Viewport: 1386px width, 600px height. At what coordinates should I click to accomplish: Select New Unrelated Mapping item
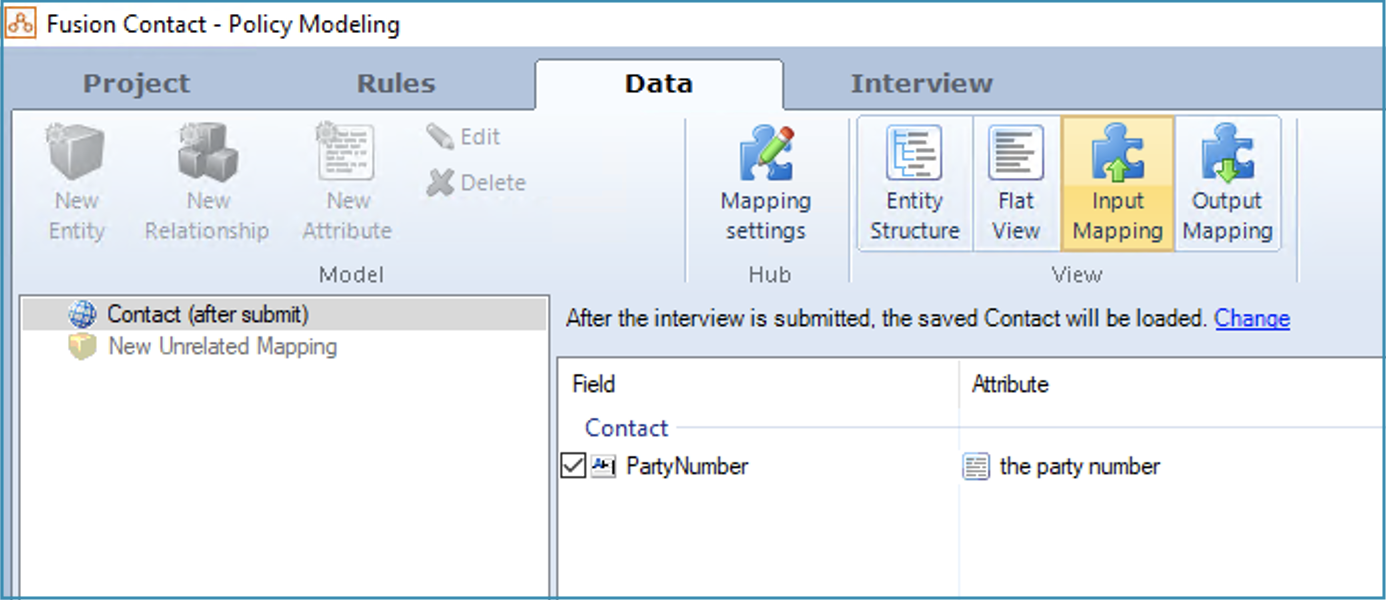coord(222,347)
